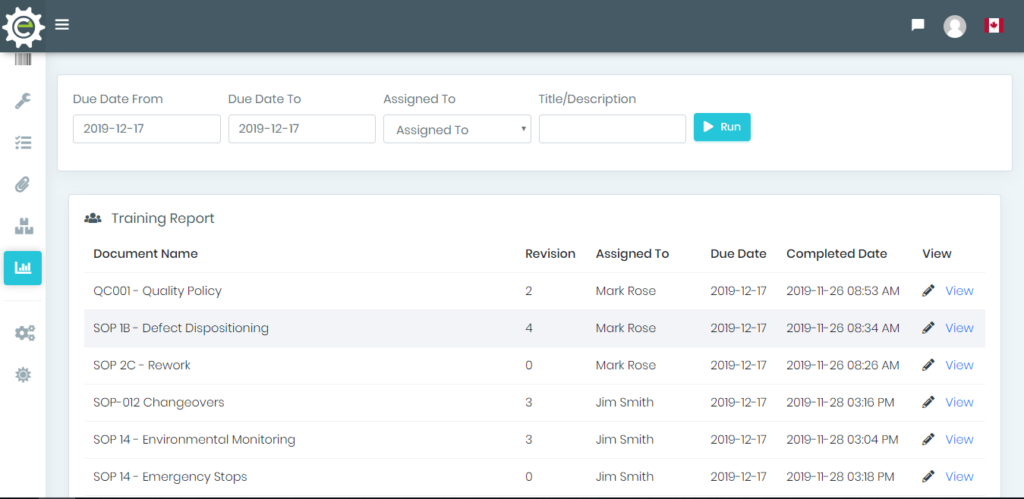The height and width of the screenshot is (499, 1024).
Task: Click the single gear settings sidebar icon
Action: tap(23, 375)
